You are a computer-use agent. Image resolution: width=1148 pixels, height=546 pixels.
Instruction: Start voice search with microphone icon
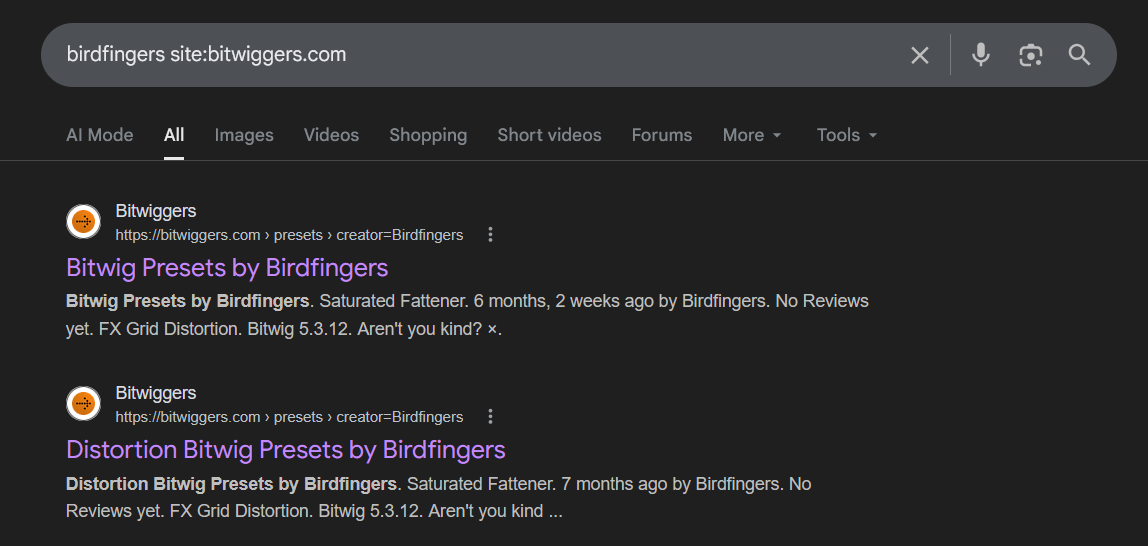coord(981,55)
